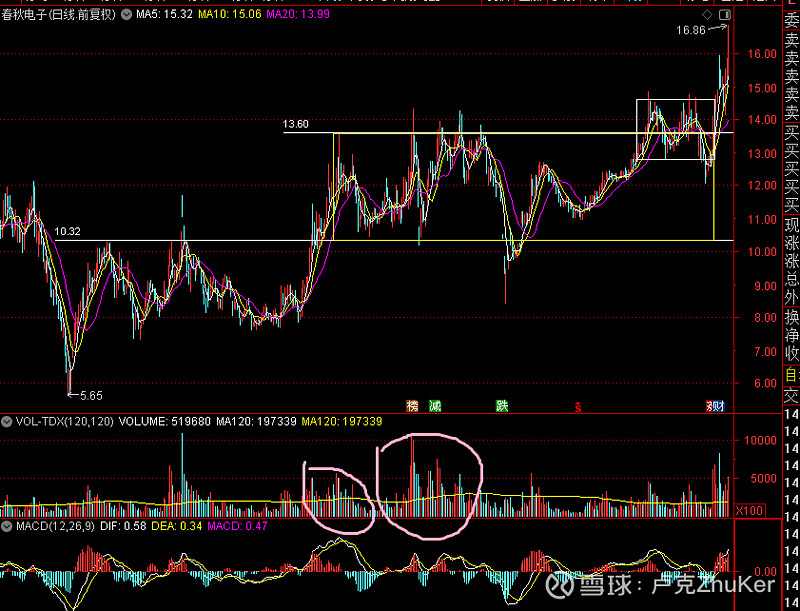Click the 换 label in side panel
This screenshot has height=611, width=800.
(x=792, y=317)
